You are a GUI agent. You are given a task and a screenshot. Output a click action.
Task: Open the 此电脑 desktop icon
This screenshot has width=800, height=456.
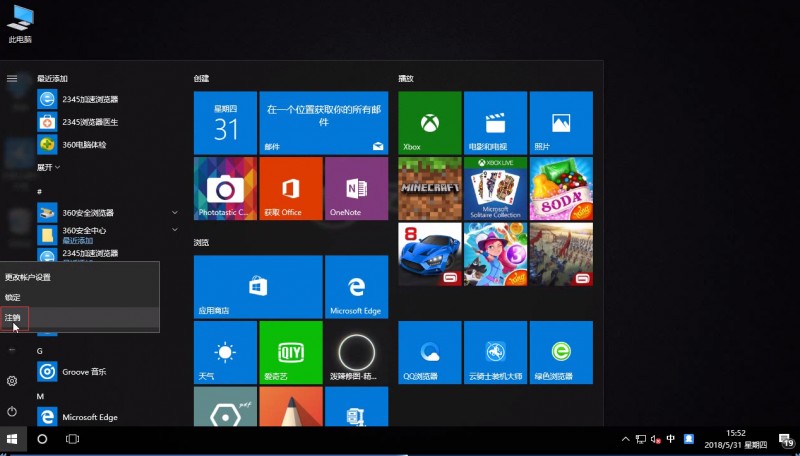pyautogui.click(x=20, y=23)
